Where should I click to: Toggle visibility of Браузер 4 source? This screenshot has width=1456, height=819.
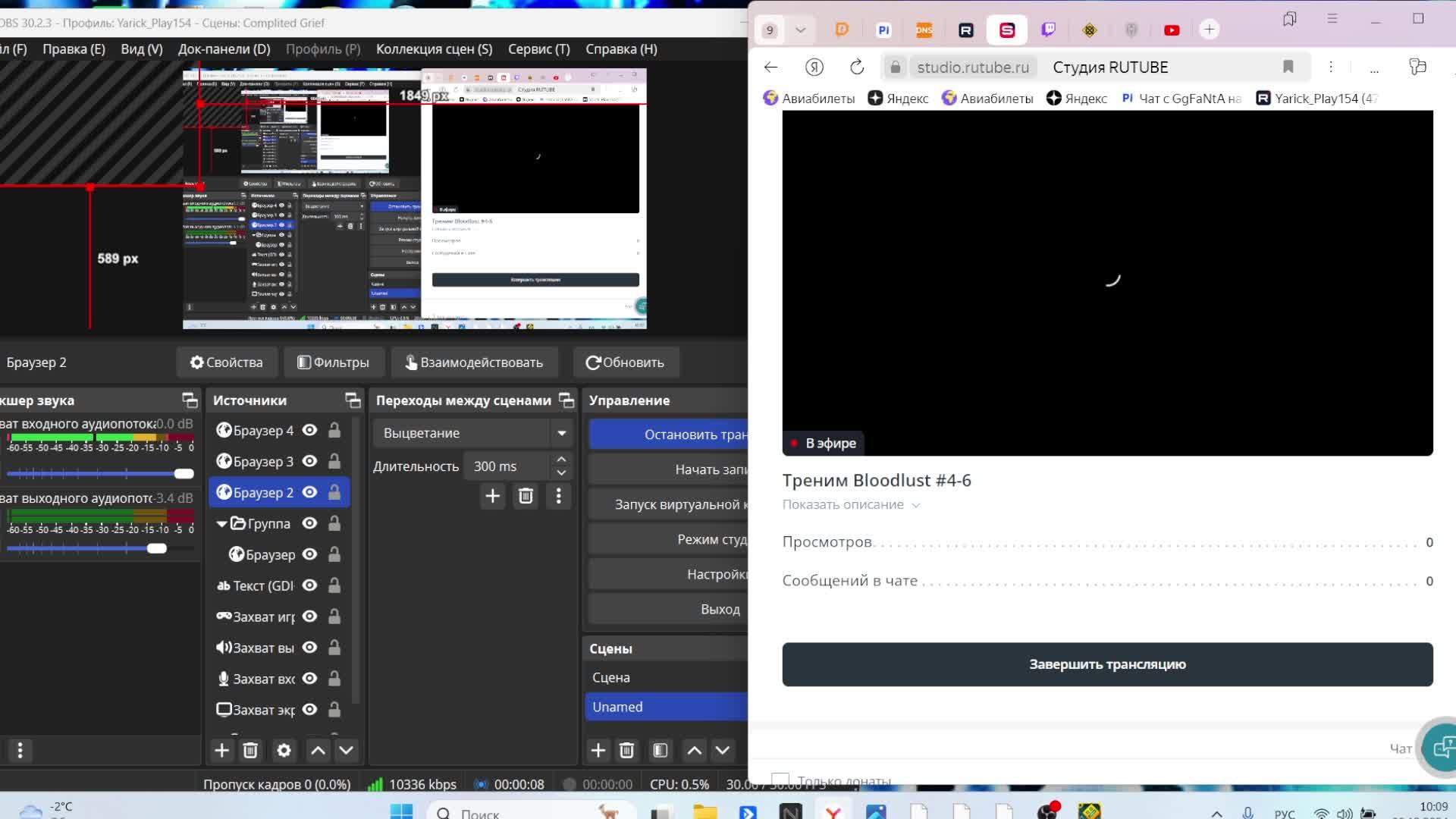point(309,430)
